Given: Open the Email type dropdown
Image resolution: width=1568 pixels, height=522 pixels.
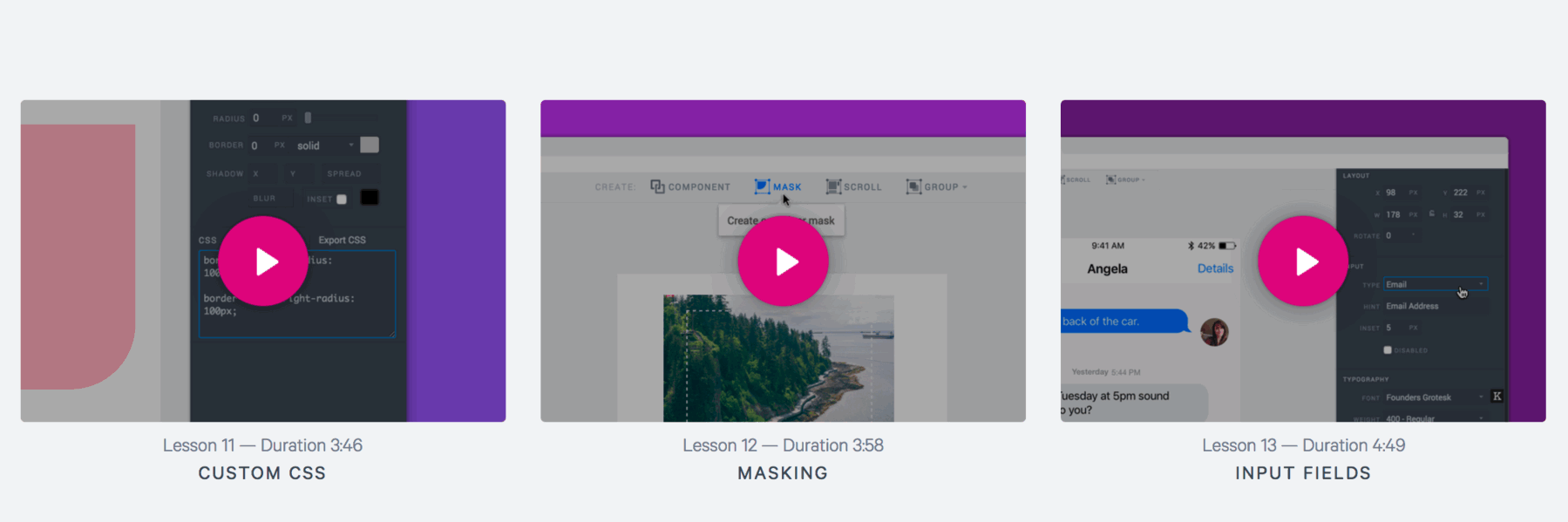Looking at the screenshot, I should click(1436, 284).
